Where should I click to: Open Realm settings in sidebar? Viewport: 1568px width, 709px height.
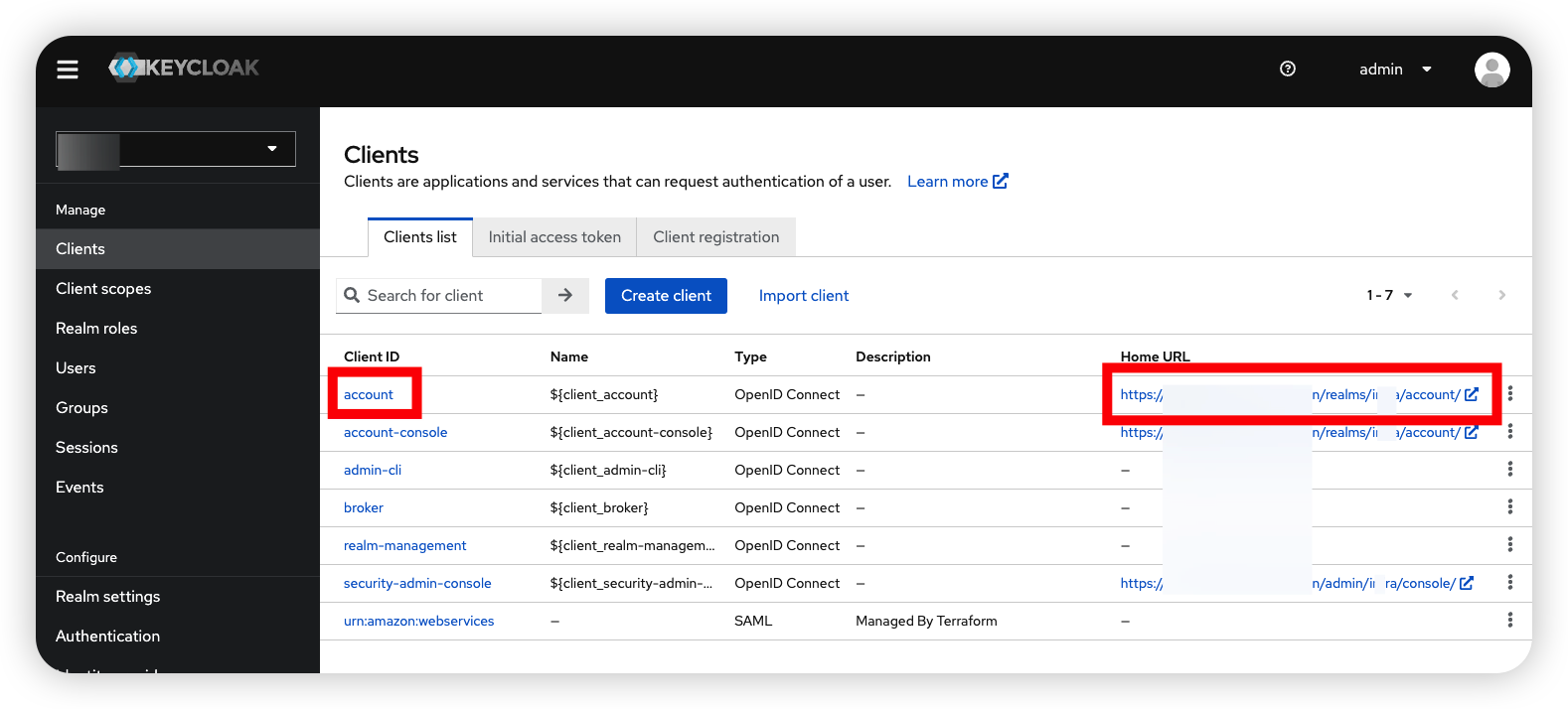pos(178,597)
